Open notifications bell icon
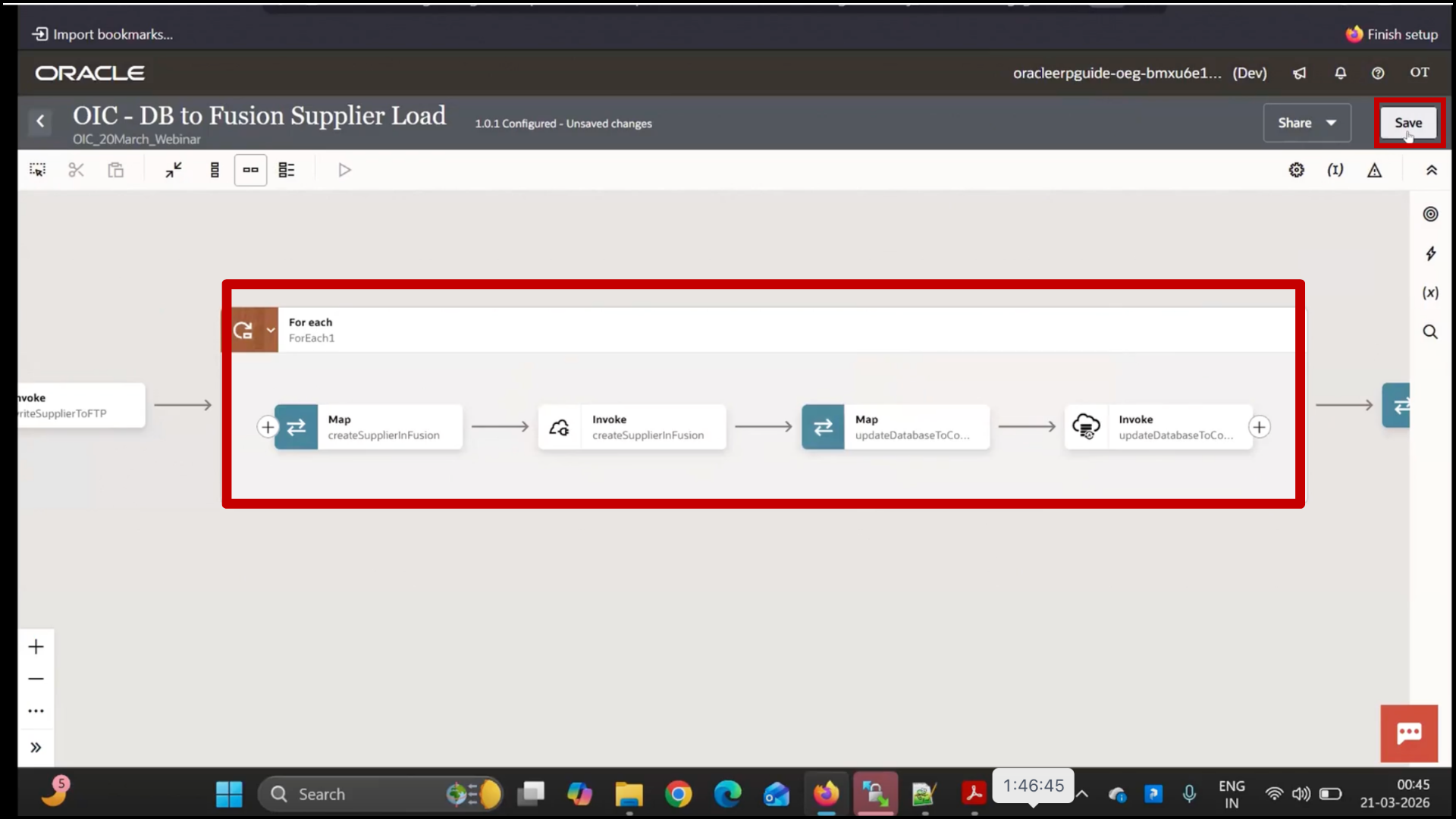 pos(1340,73)
